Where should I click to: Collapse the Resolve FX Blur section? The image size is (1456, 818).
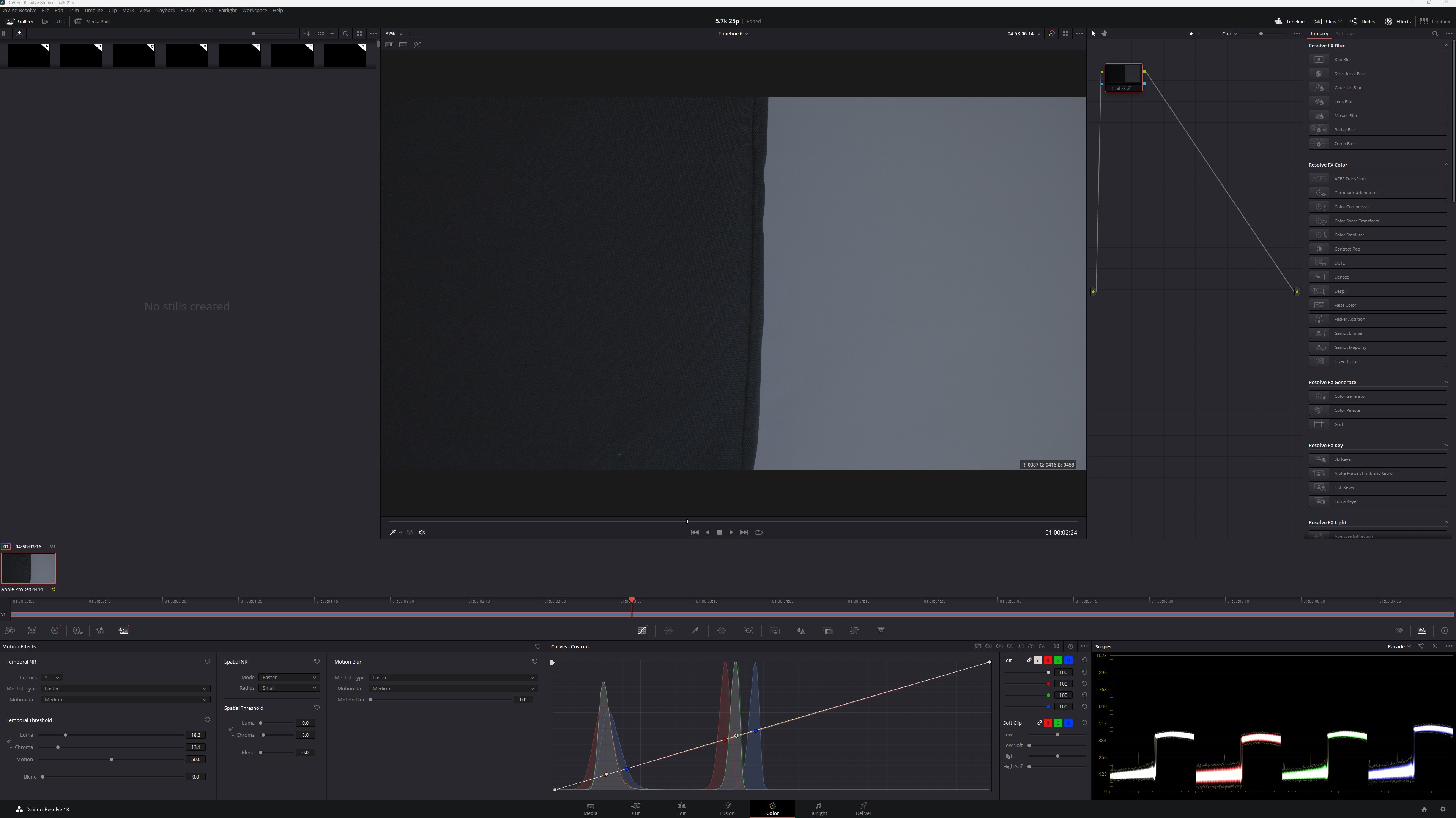pos(1446,45)
